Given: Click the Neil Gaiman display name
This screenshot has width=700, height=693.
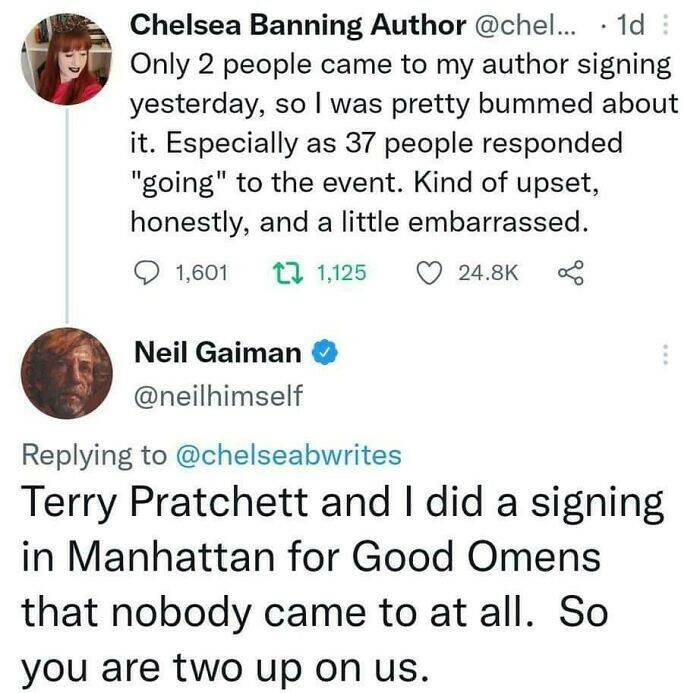Looking at the screenshot, I should pos(216,353).
